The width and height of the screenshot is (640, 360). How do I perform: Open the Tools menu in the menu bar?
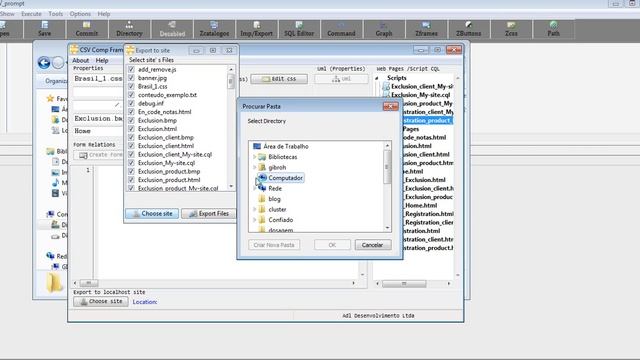tap(56, 14)
